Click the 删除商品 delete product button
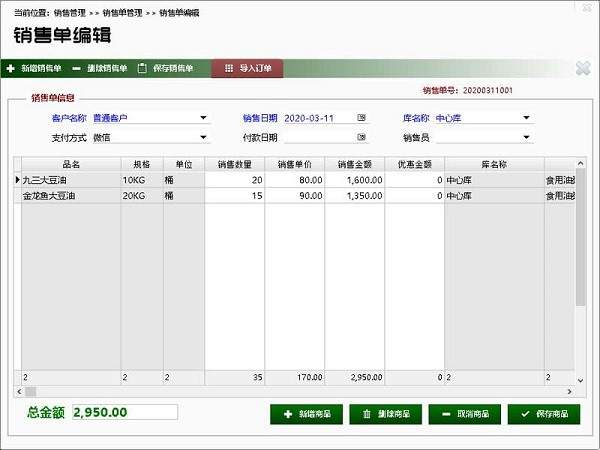600x450 pixels. pyautogui.click(x=386, y=414)
